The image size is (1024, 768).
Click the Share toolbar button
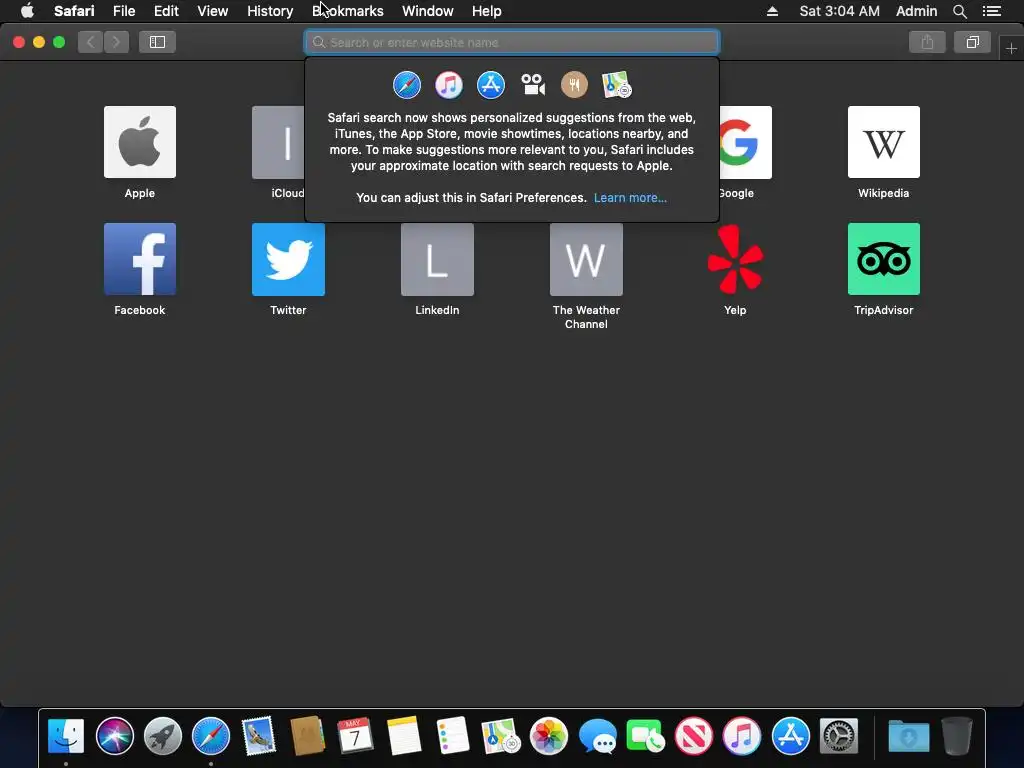coord(927,42)
